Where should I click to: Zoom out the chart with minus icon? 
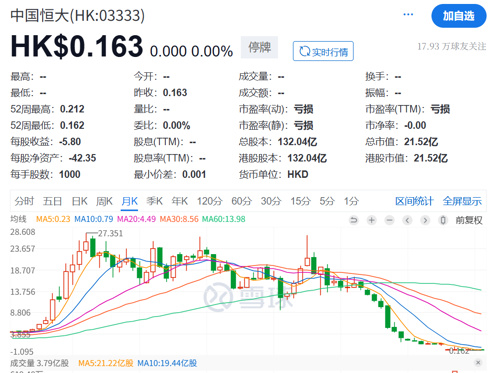[x=389, y=220]
